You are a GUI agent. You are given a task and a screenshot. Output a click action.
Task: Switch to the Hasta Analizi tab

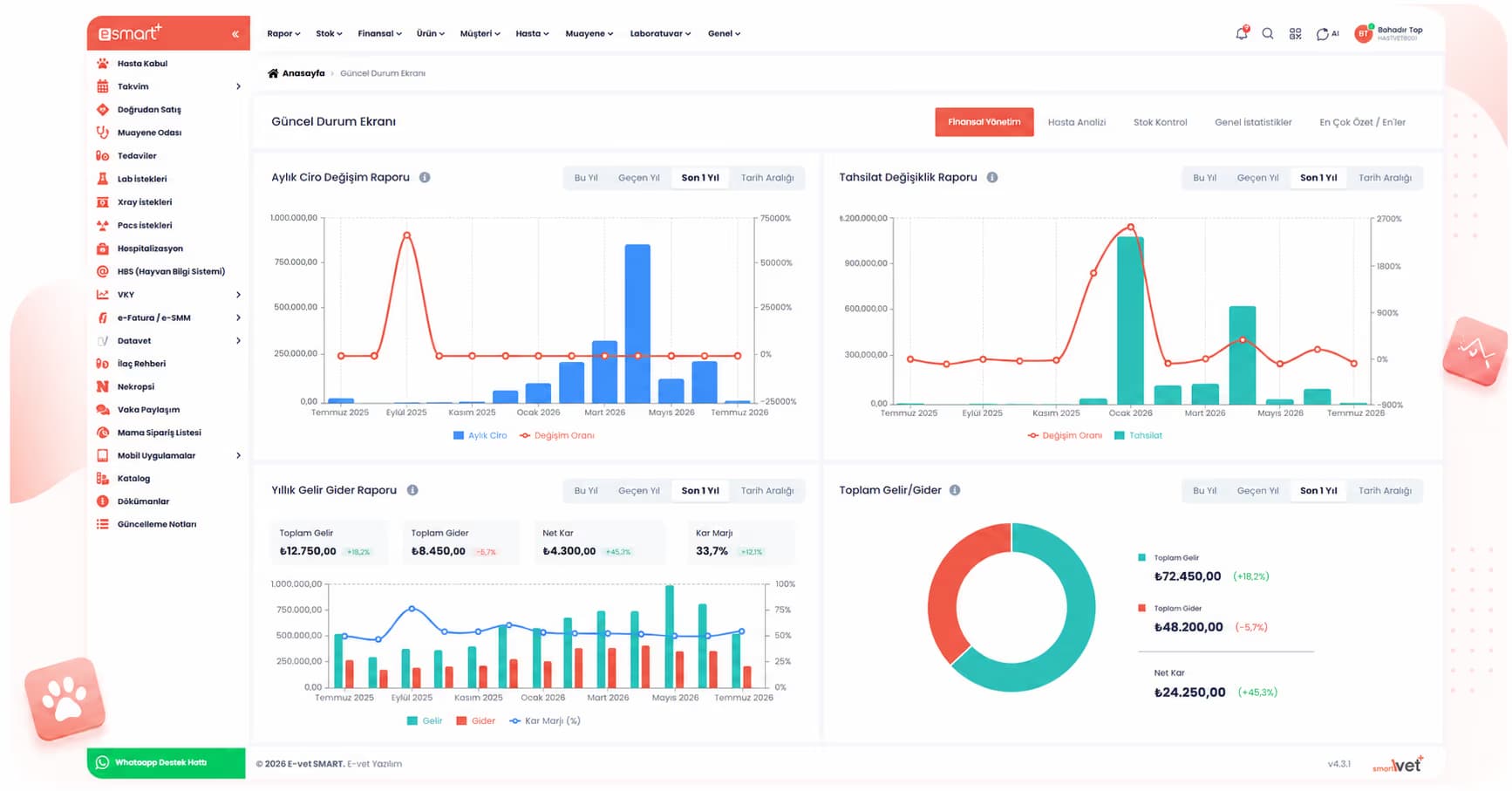[1077, 122]
